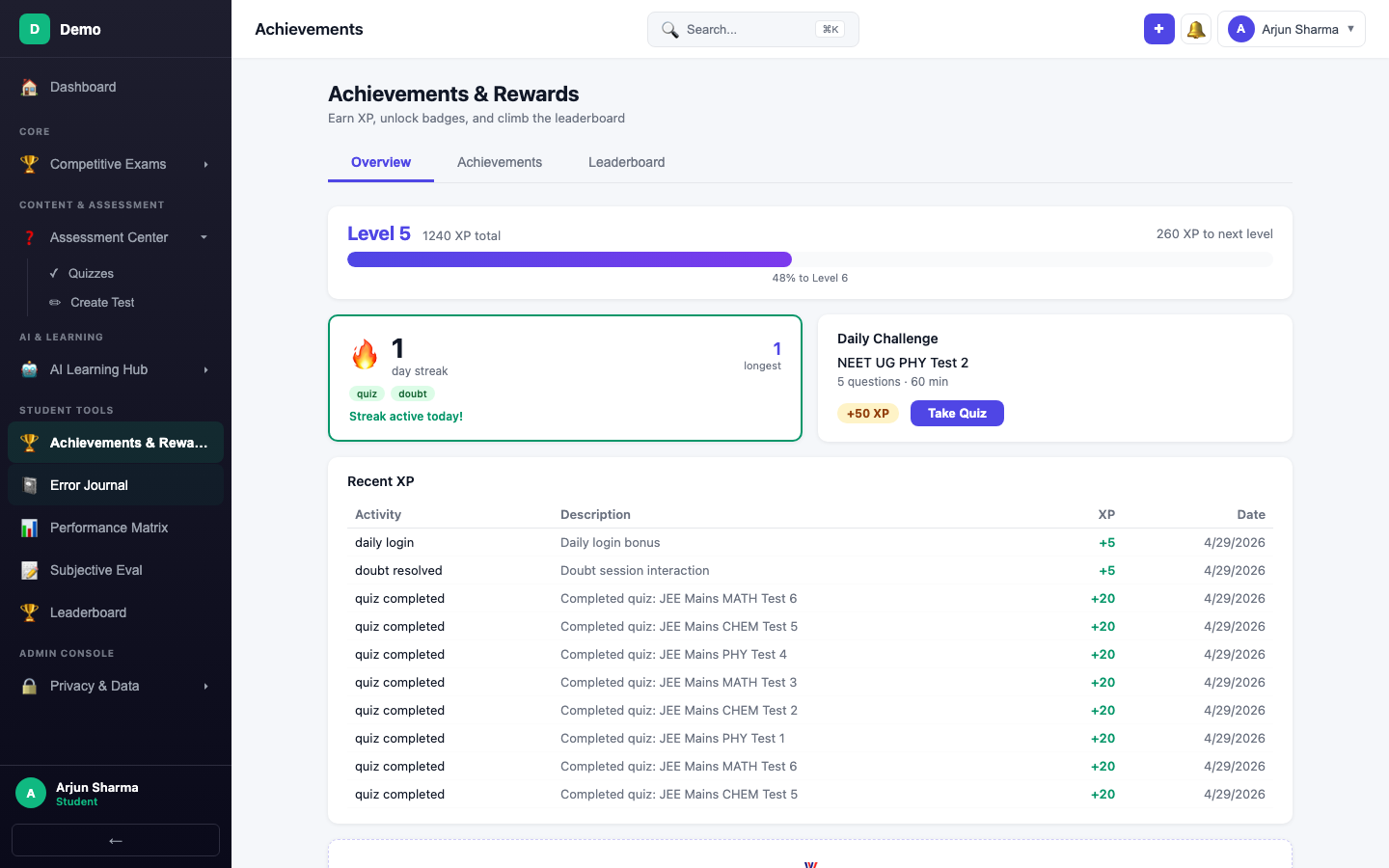Click the Assessment Center question mark icon
Viewport: 1389px width, 868px height.
click(x=30, y=237)
